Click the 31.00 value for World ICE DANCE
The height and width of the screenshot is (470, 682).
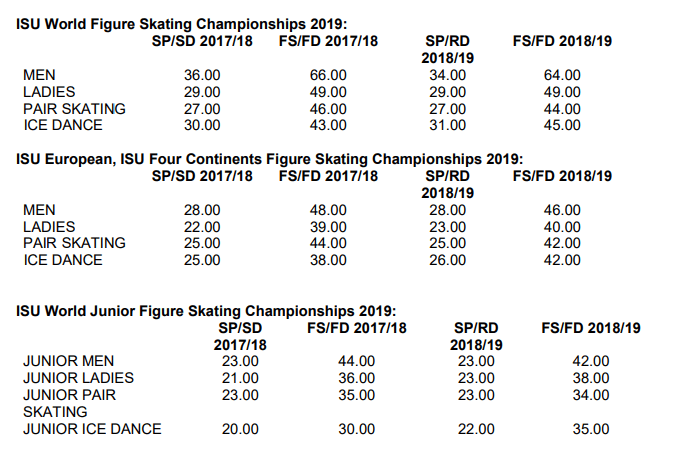(447, 126)
